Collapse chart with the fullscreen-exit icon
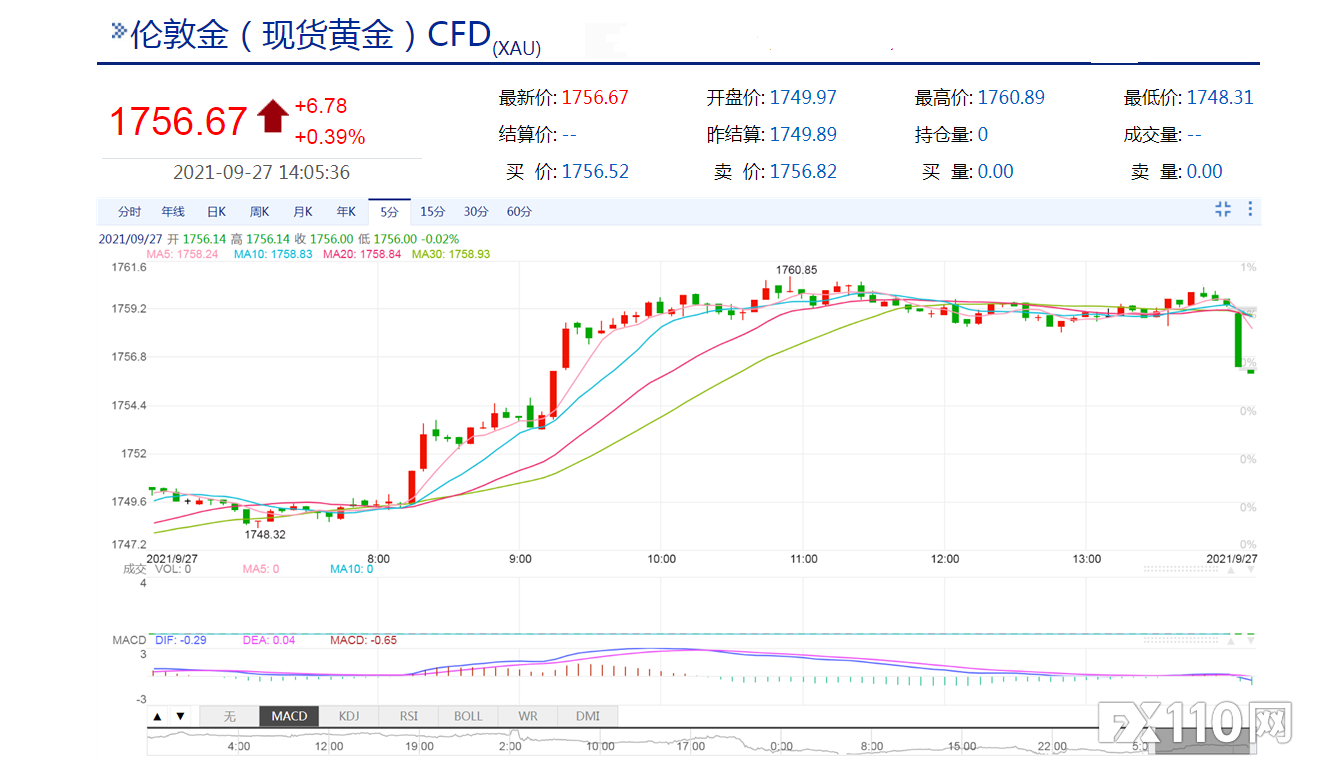1324x768 pixels. click(1222, 209)
